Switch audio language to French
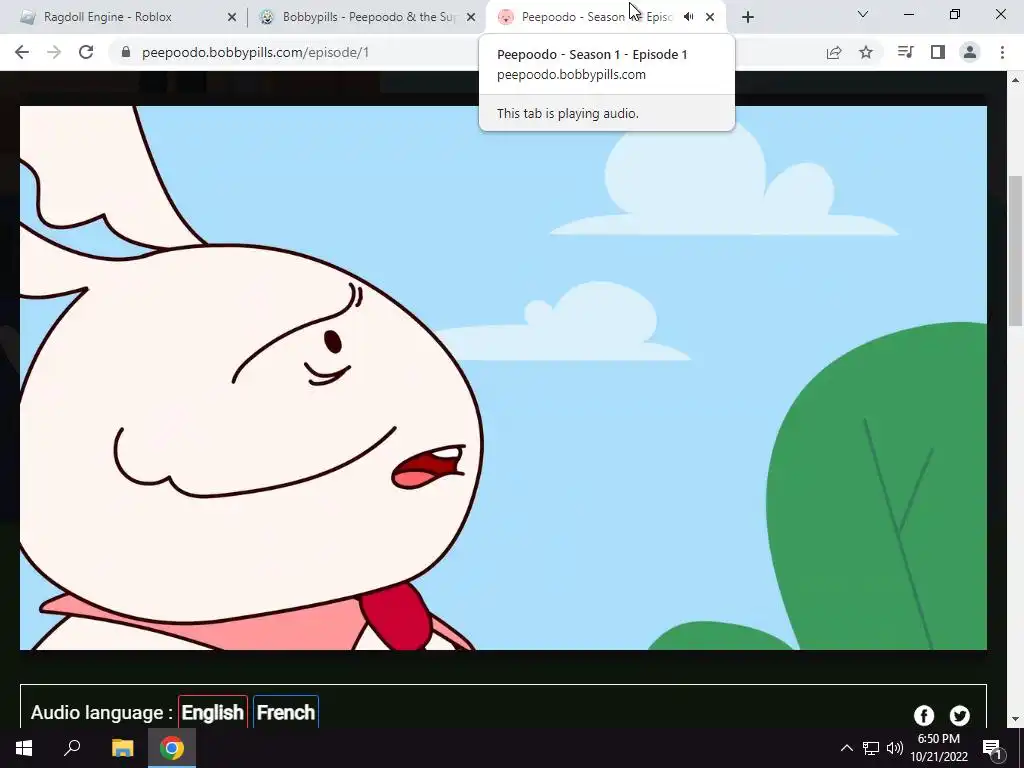The width and height of the screenshot is (1024, 768). 286,712
